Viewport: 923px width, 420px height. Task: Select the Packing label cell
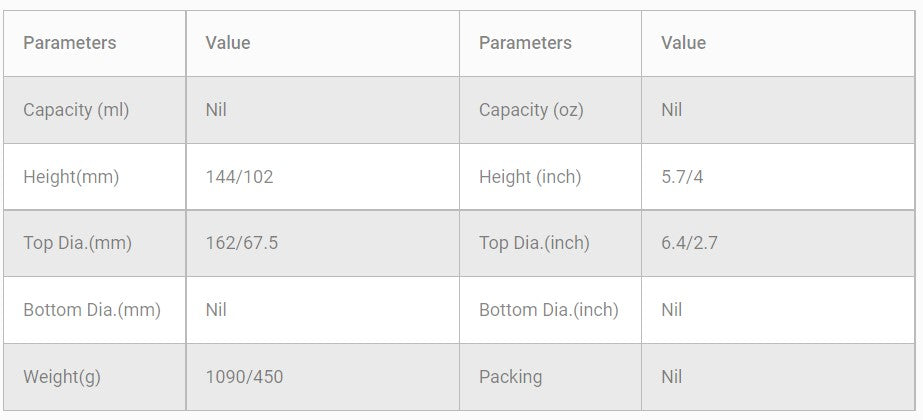(x=510, y=377)
